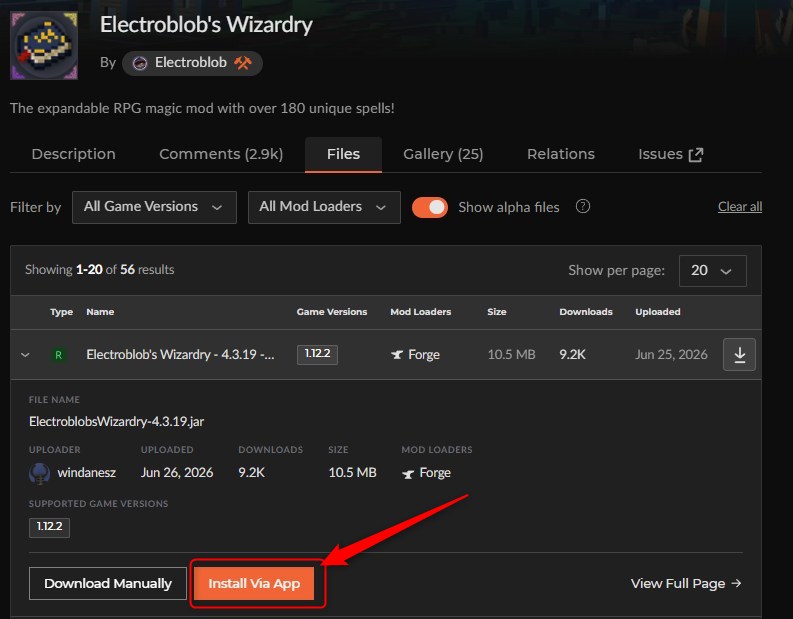Click the Electroblob's Wizardry mod logo thumbnail
The height and width of the screenshot is (619, 793).
[44, 46]
